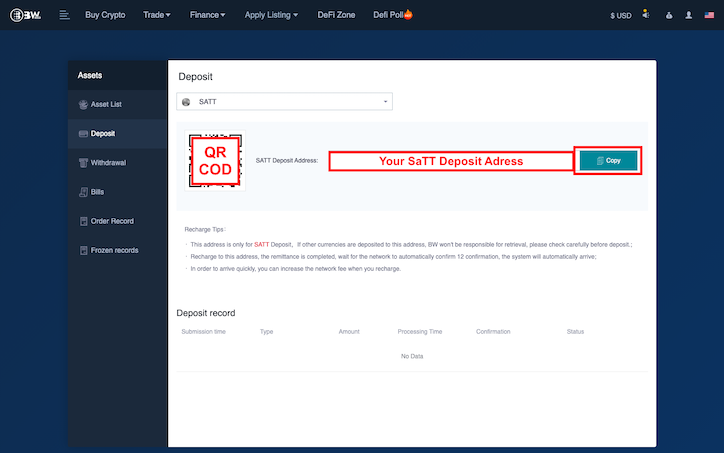Select Deposit in sidebar
Screen dimensions: 724x453
[x=117, y=133]
